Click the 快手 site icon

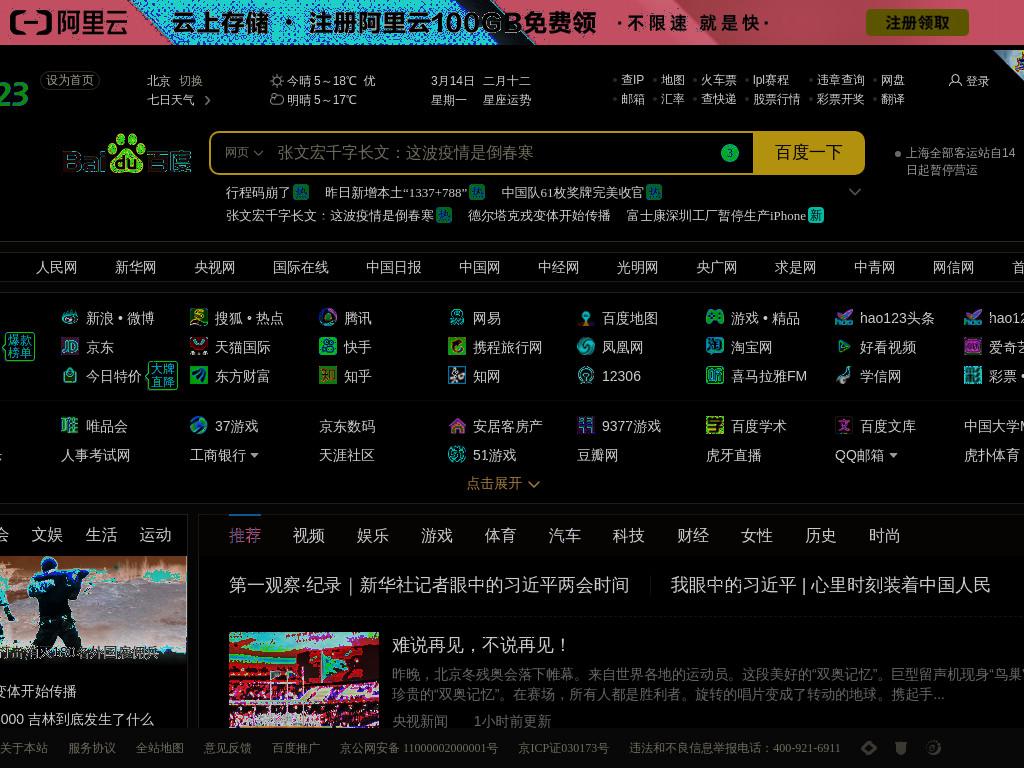pyautogui.click(x=328, y=347)
